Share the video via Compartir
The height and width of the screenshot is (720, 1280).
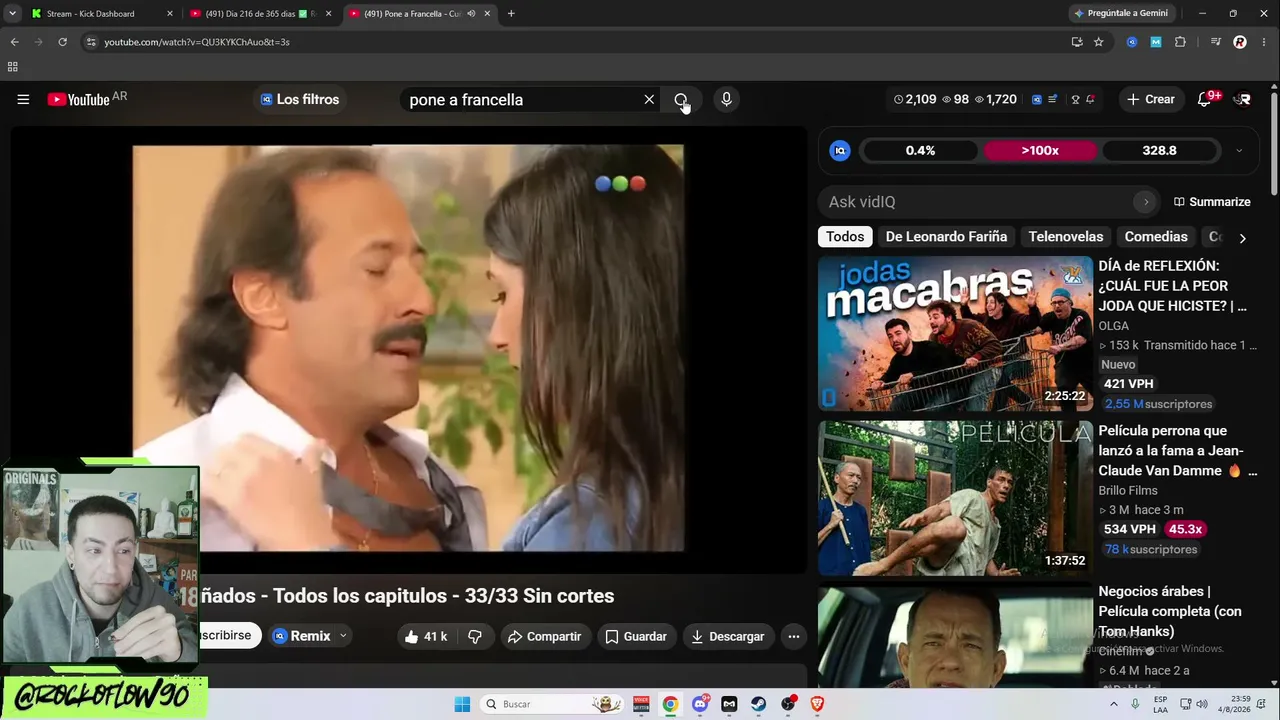click(544, 636)
